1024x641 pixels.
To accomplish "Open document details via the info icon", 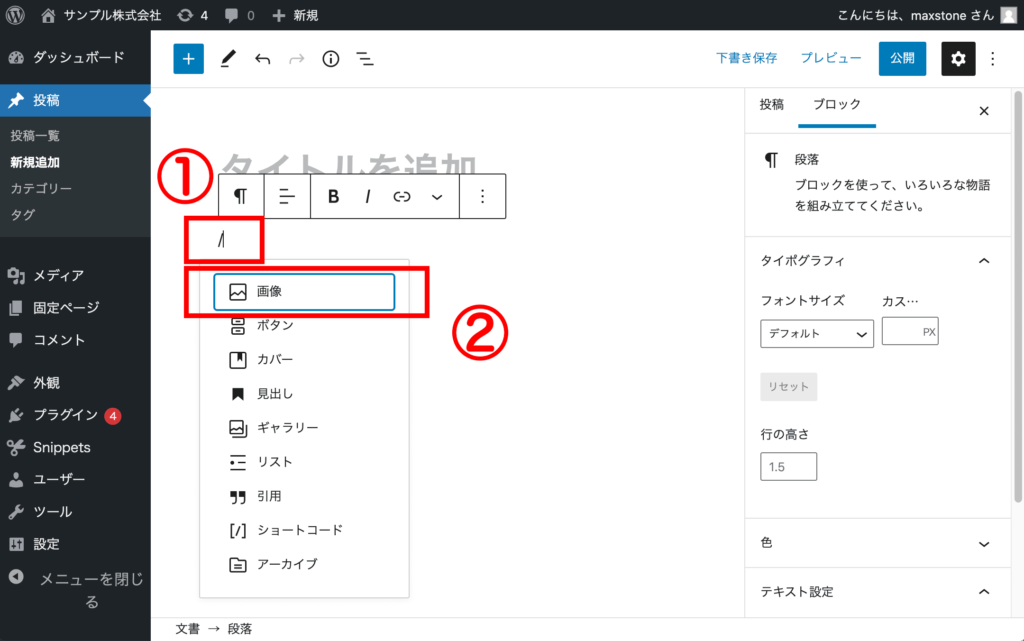I will (x=330, y=58).
